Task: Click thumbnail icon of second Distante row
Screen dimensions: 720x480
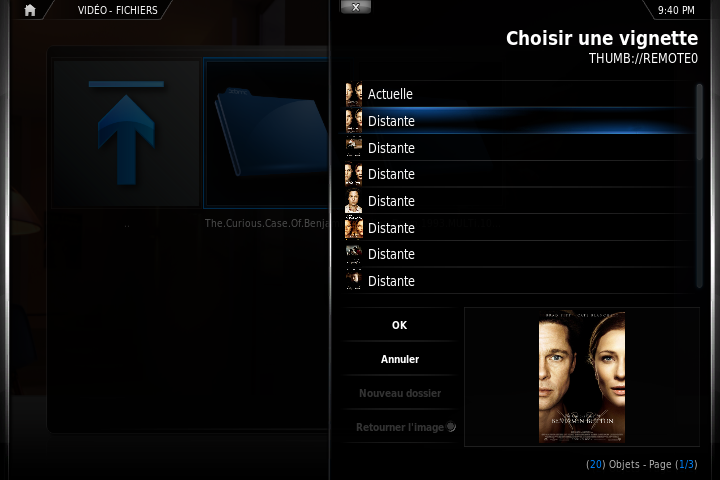Action: click(x=354, y=147)
